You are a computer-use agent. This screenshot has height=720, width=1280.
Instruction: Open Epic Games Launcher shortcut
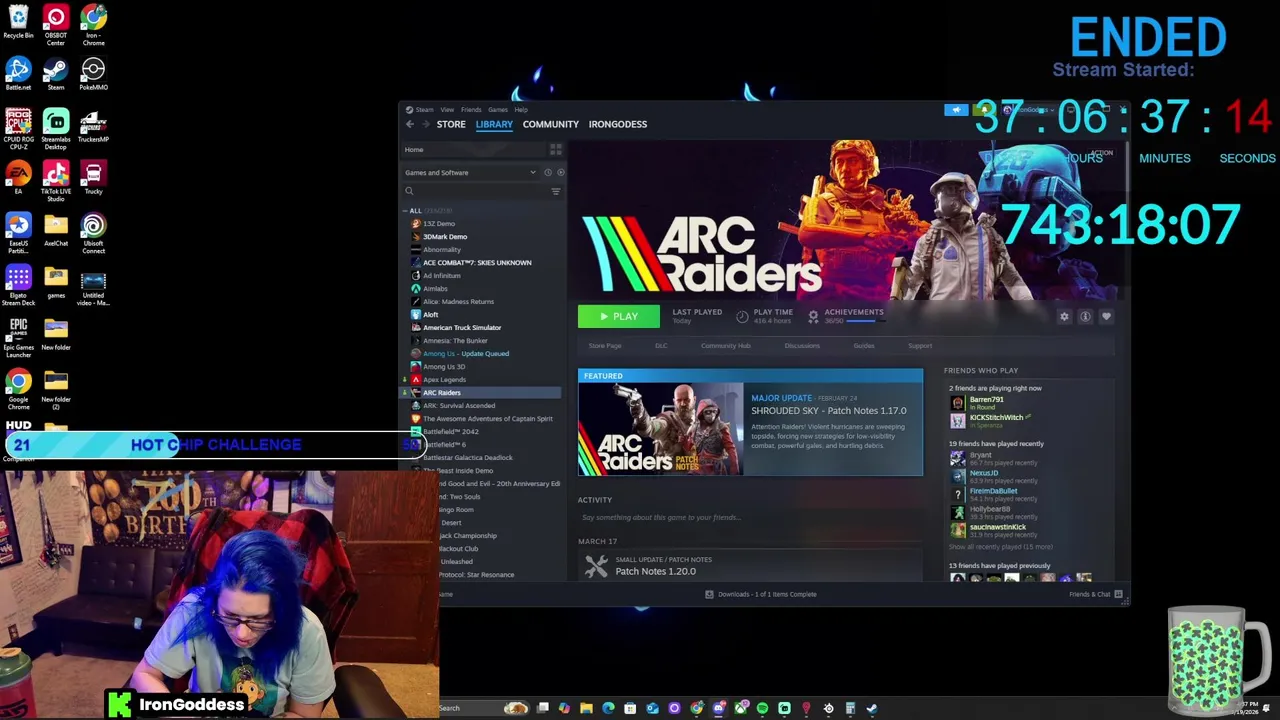click(x=18, y=337)
